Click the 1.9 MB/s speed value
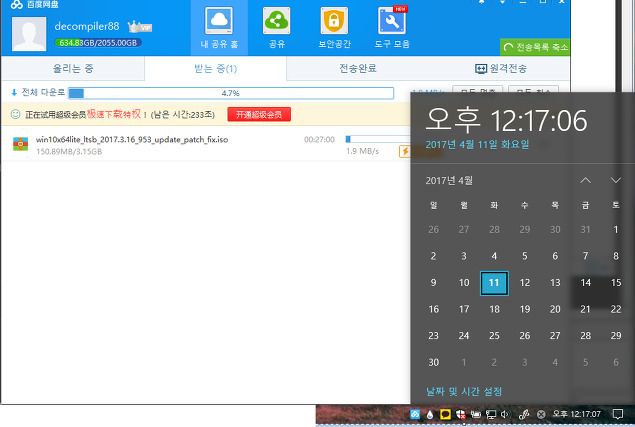 362,151
